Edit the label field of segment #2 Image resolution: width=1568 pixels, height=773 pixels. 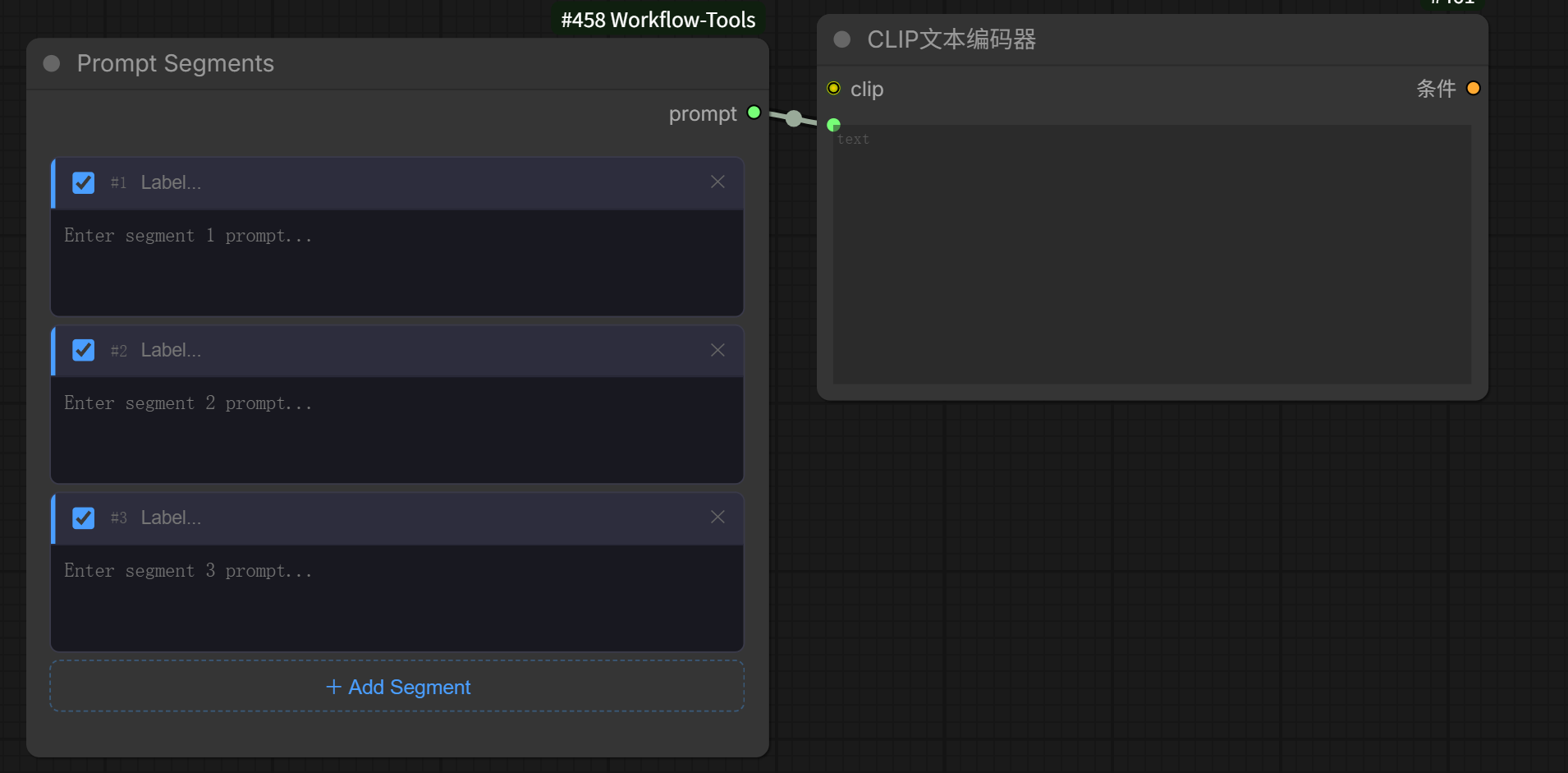tap(419, 350)
